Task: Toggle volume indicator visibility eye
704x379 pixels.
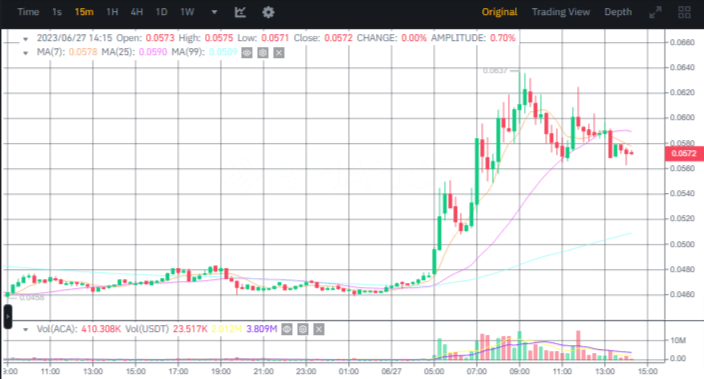Action: point(287,330)
